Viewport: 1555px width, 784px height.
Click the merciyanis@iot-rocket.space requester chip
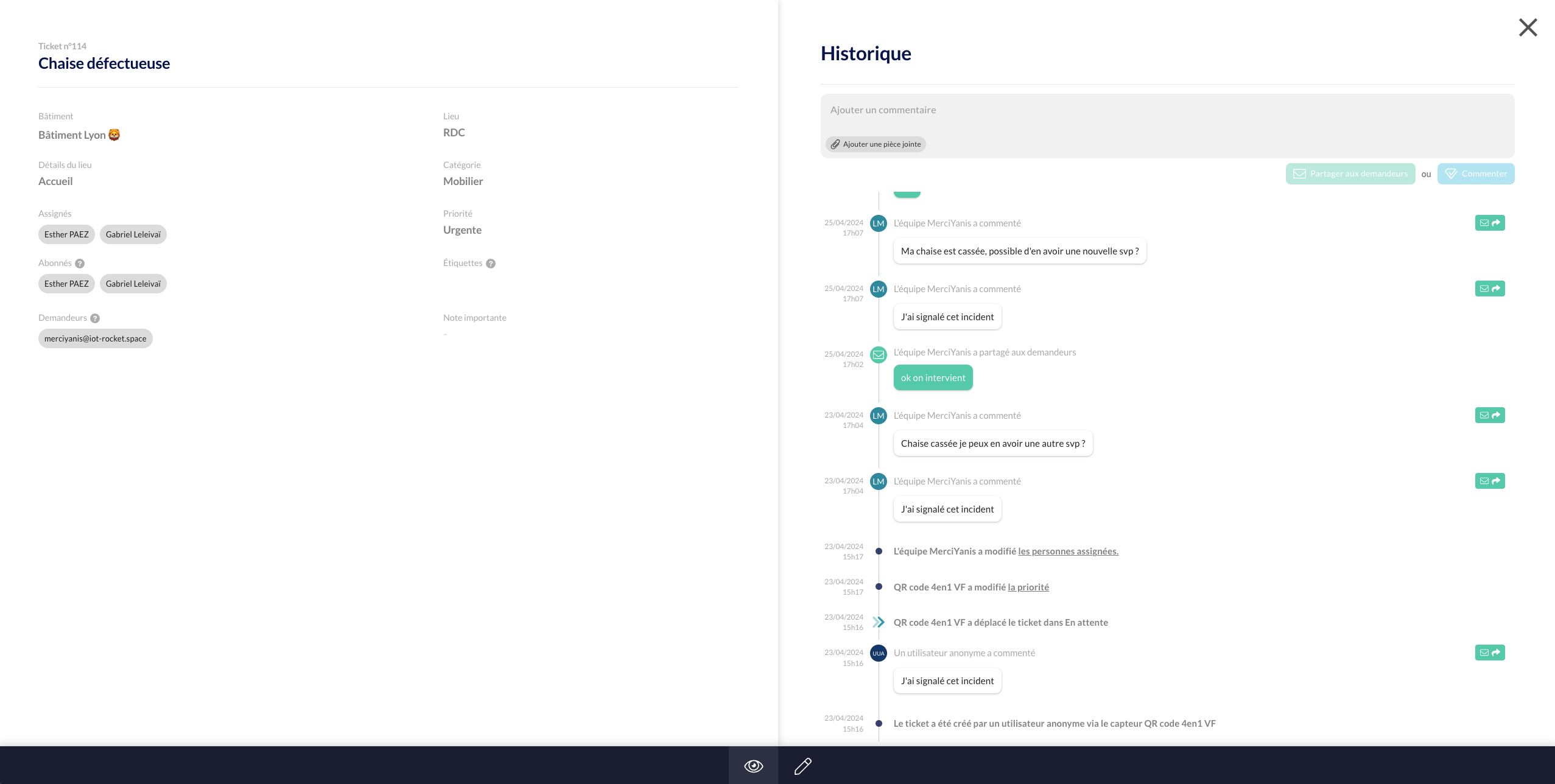pyautogui.click(x=95, y=338)
